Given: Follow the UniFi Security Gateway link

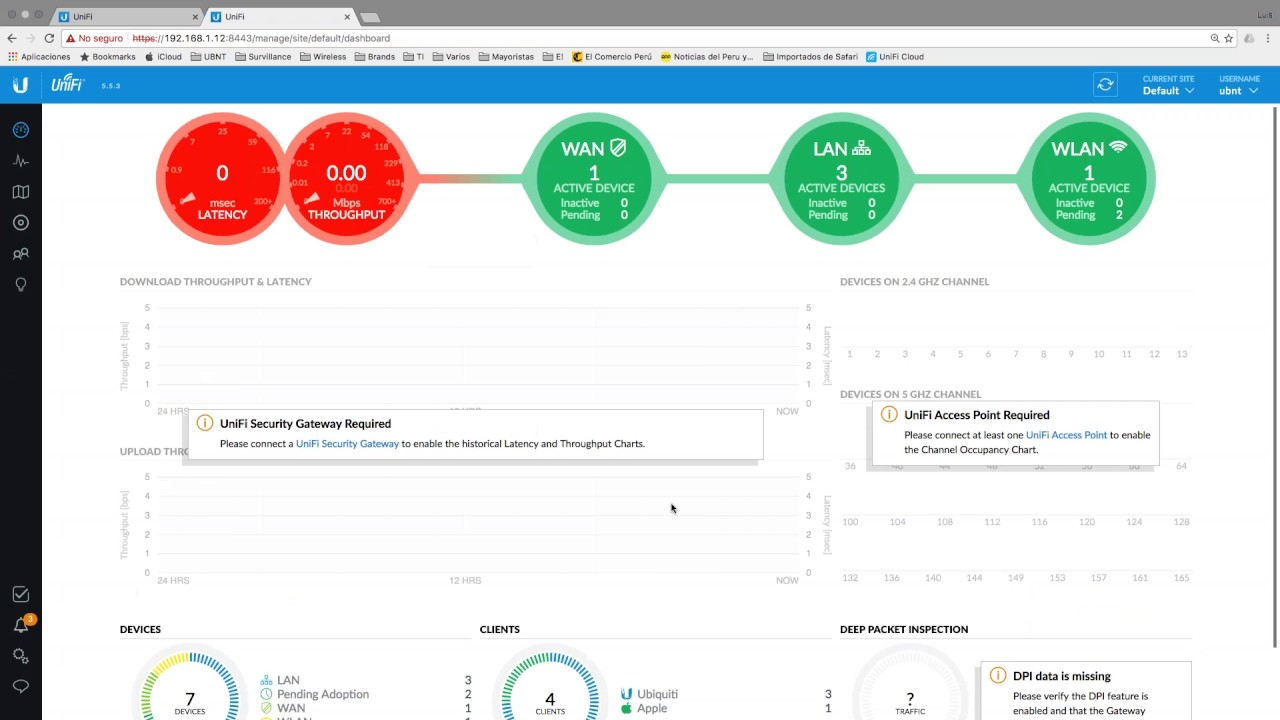Looking at the screenshot, I should click(x=347, y=444).
